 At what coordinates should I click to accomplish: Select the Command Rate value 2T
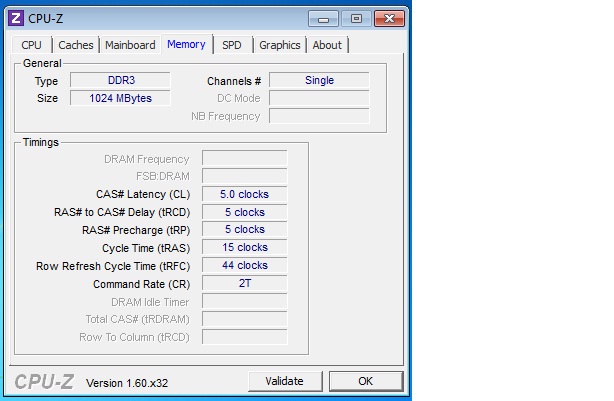pyautogui.click(x=245, y=283)
